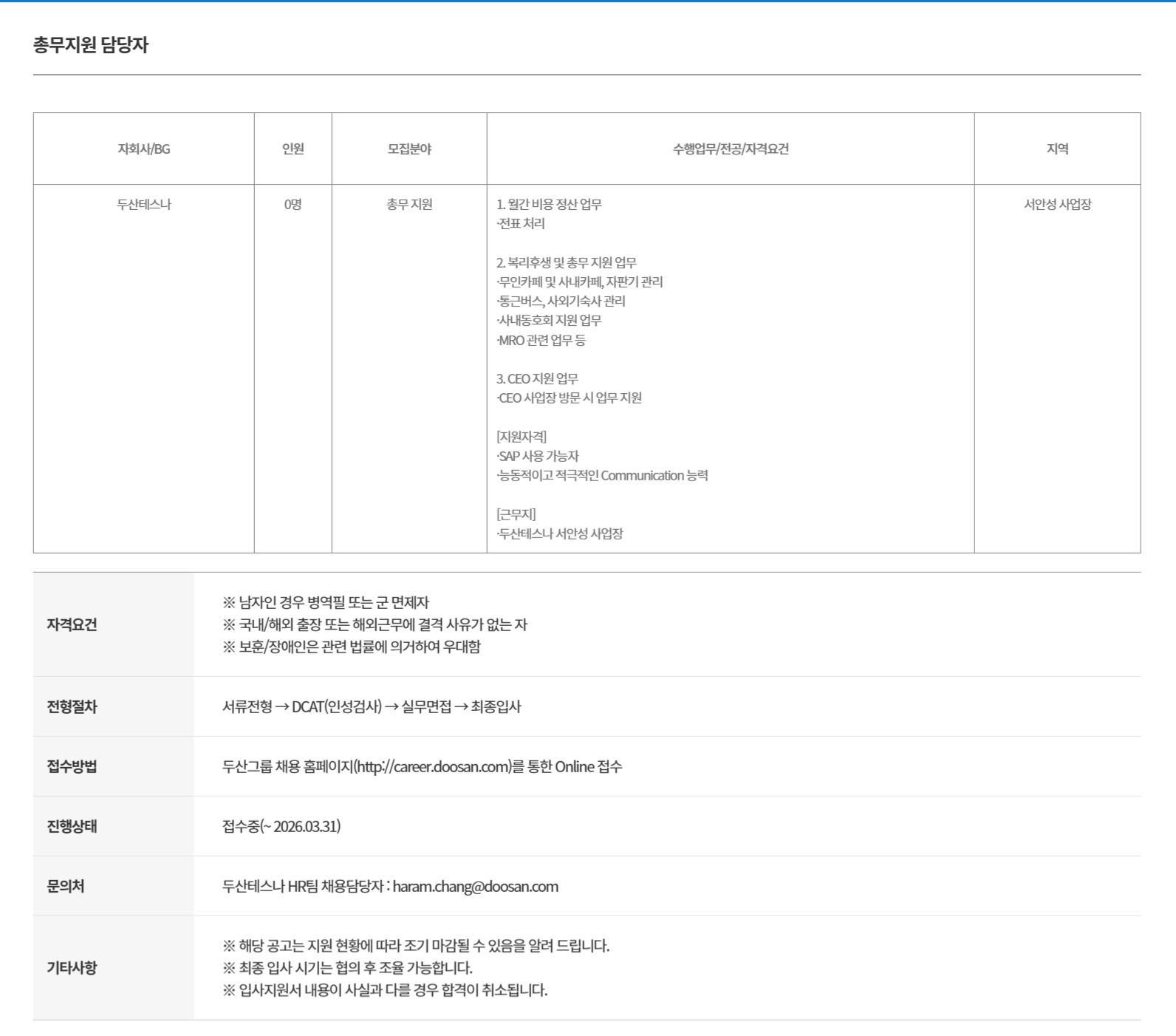Click the SAP 사용 가능자 requirement line
The height and width of the screenshot is (1036, 1176).
point(539,457)
